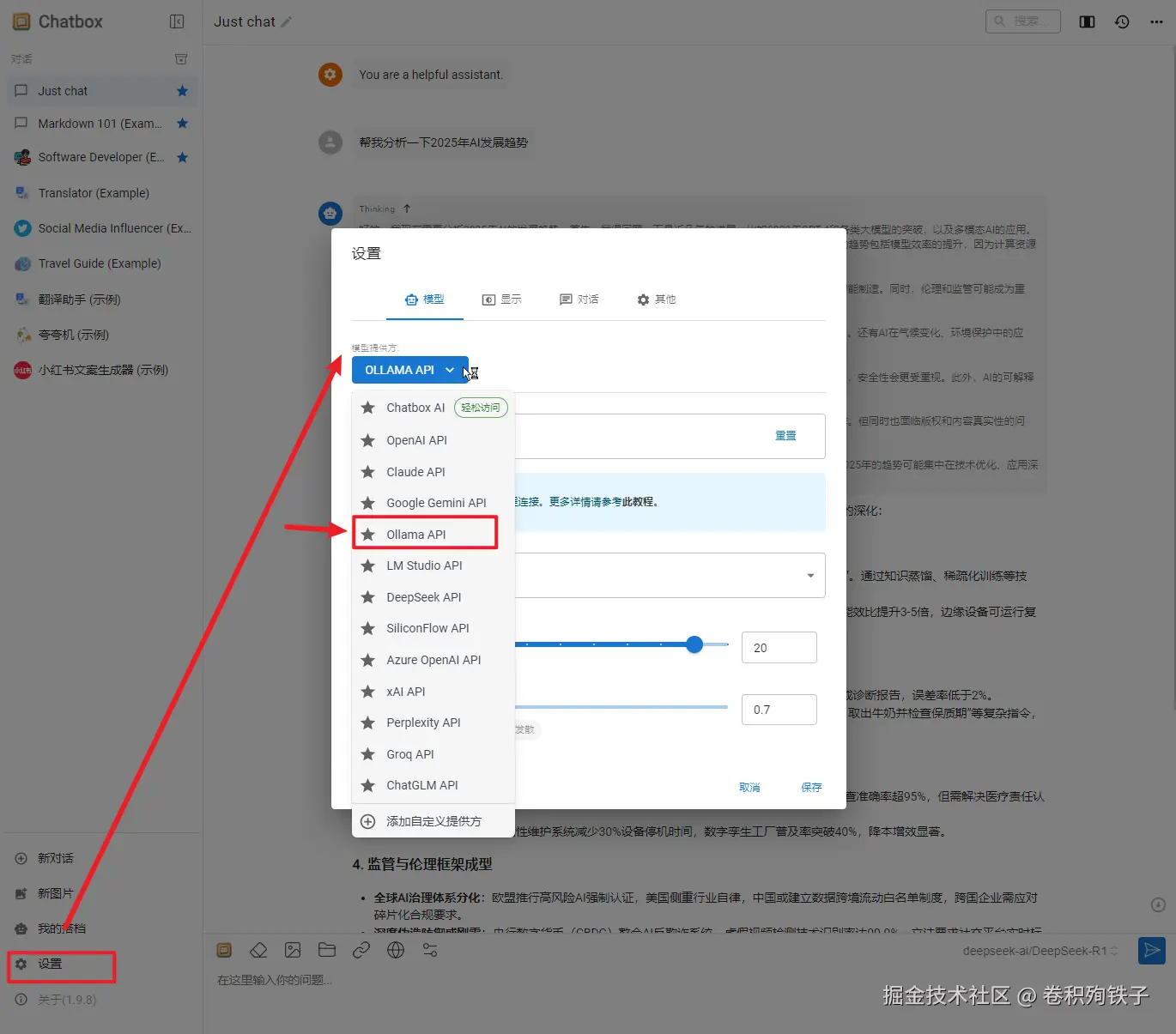
Task: Switch to the 显示 settings tab
Action: click(502, 299)
